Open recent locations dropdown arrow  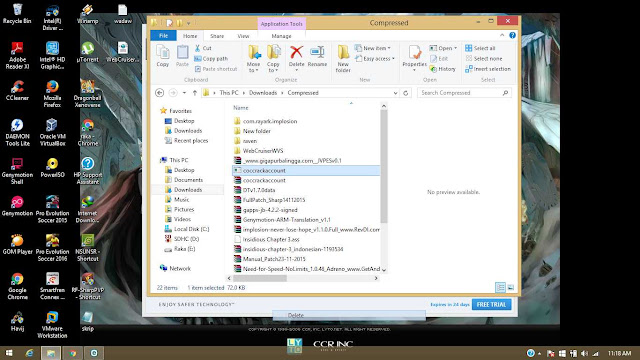coord(184,93)
